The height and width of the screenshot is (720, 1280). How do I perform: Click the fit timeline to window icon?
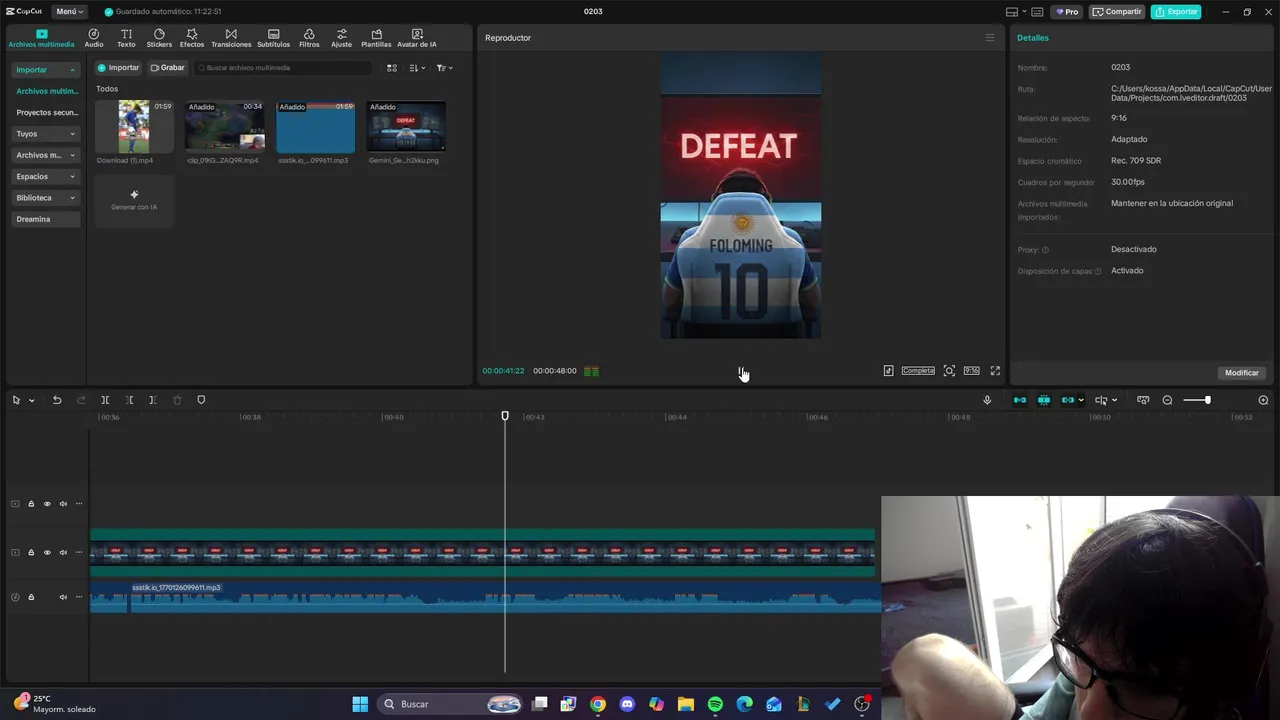click(1143, 400)
